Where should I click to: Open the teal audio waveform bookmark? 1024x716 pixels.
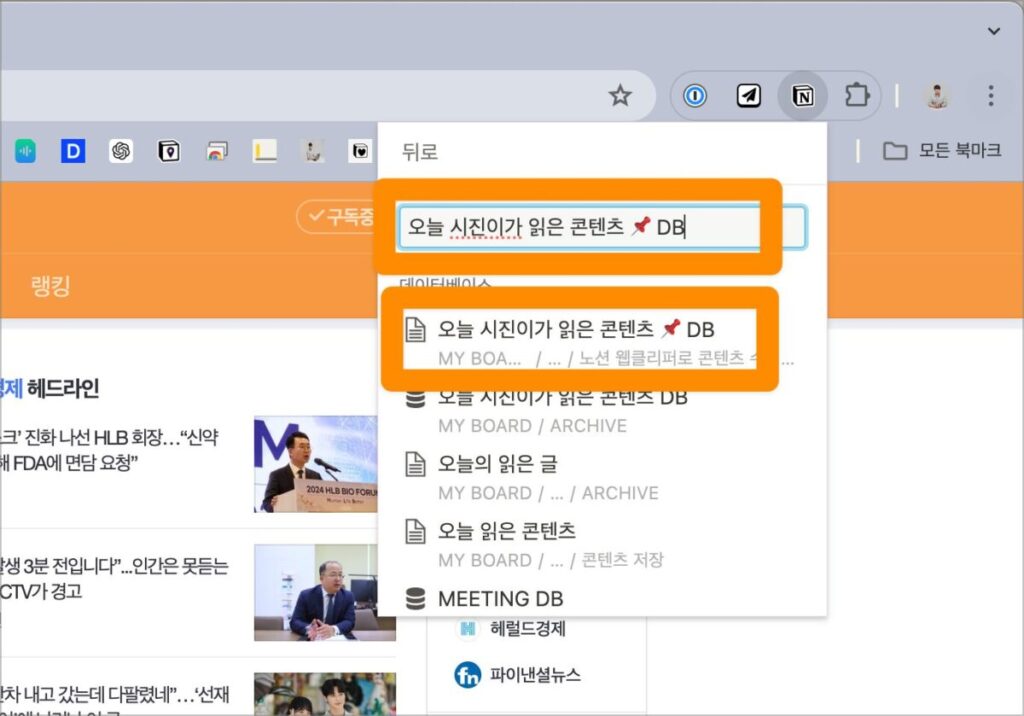click(x=25, y=151)
